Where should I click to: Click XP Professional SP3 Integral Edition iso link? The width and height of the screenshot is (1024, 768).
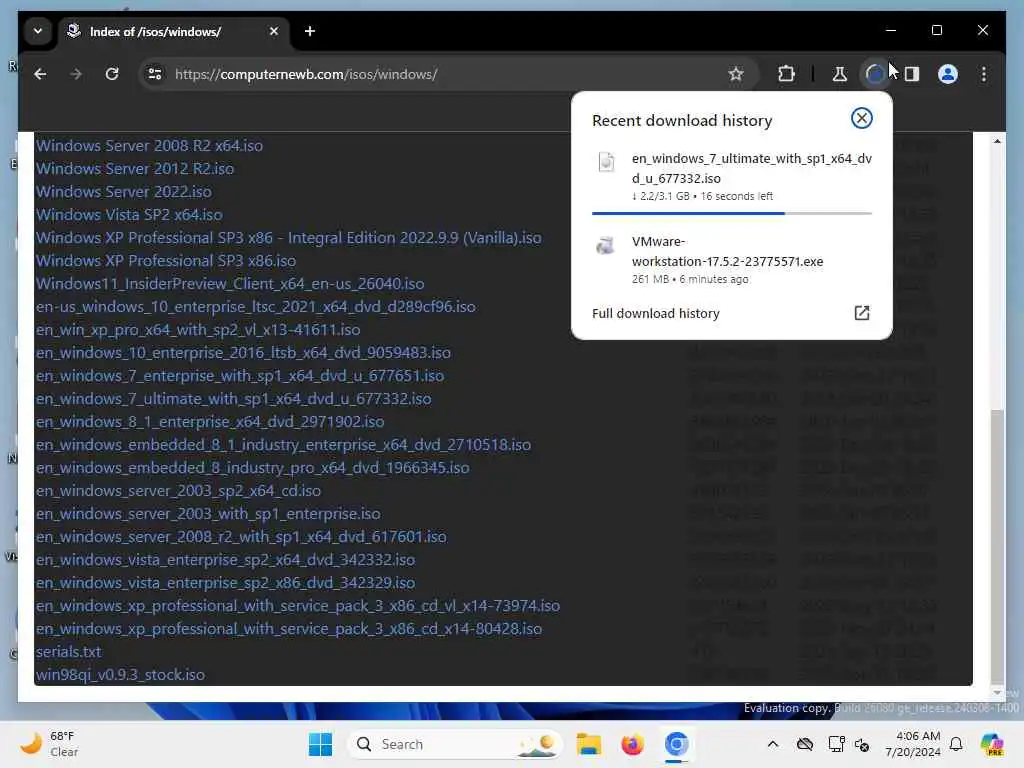click(288, 238)
